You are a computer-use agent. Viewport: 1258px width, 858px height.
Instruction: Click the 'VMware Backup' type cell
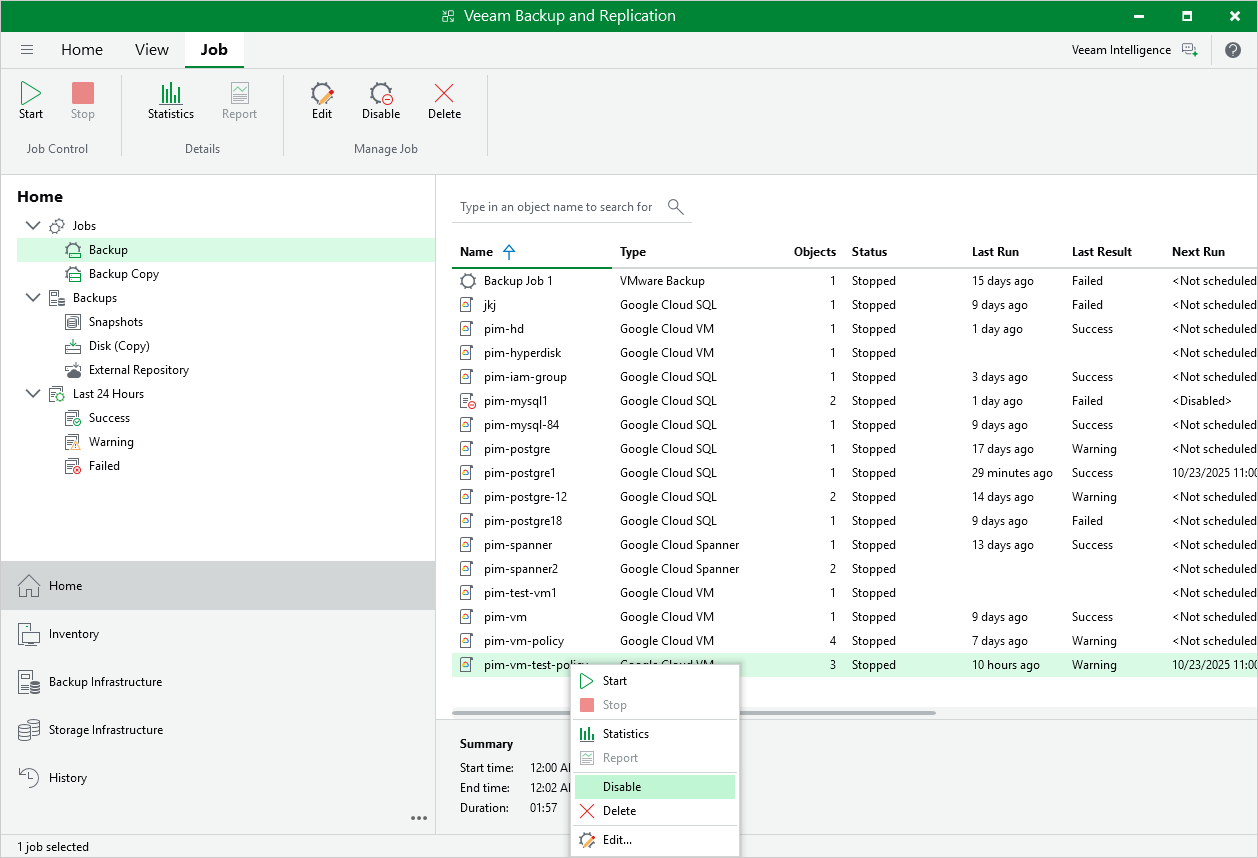[662, 281]
